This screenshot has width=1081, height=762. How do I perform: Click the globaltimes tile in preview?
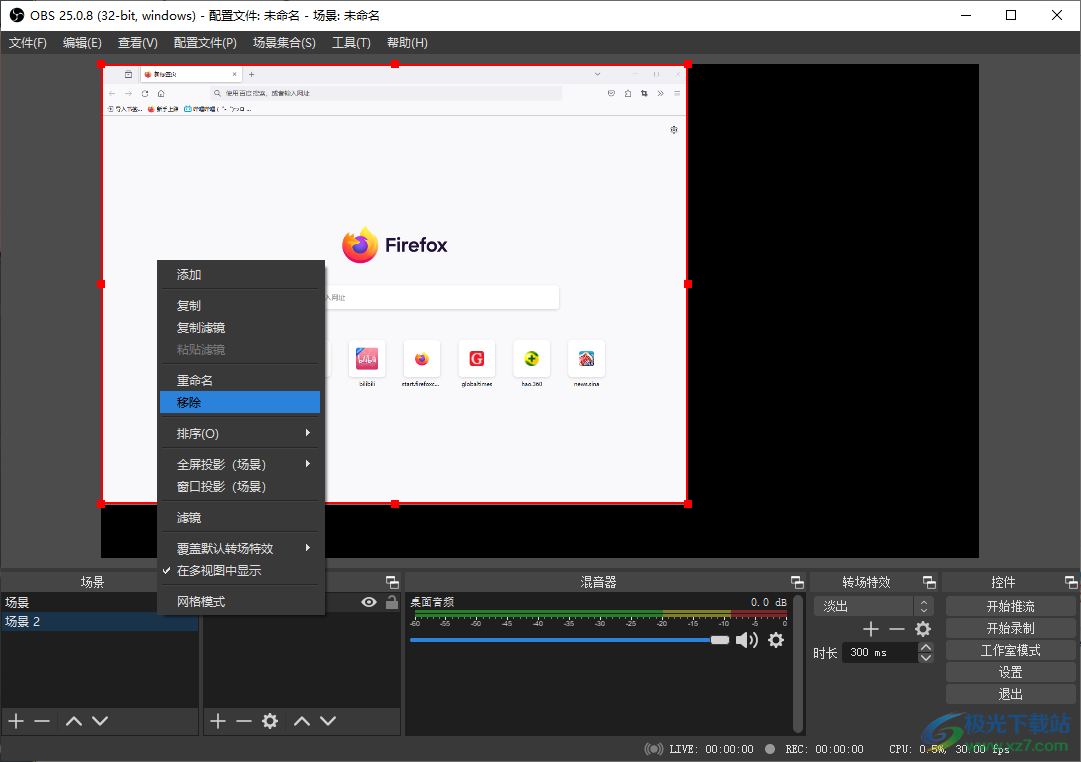tap(476, 359)
